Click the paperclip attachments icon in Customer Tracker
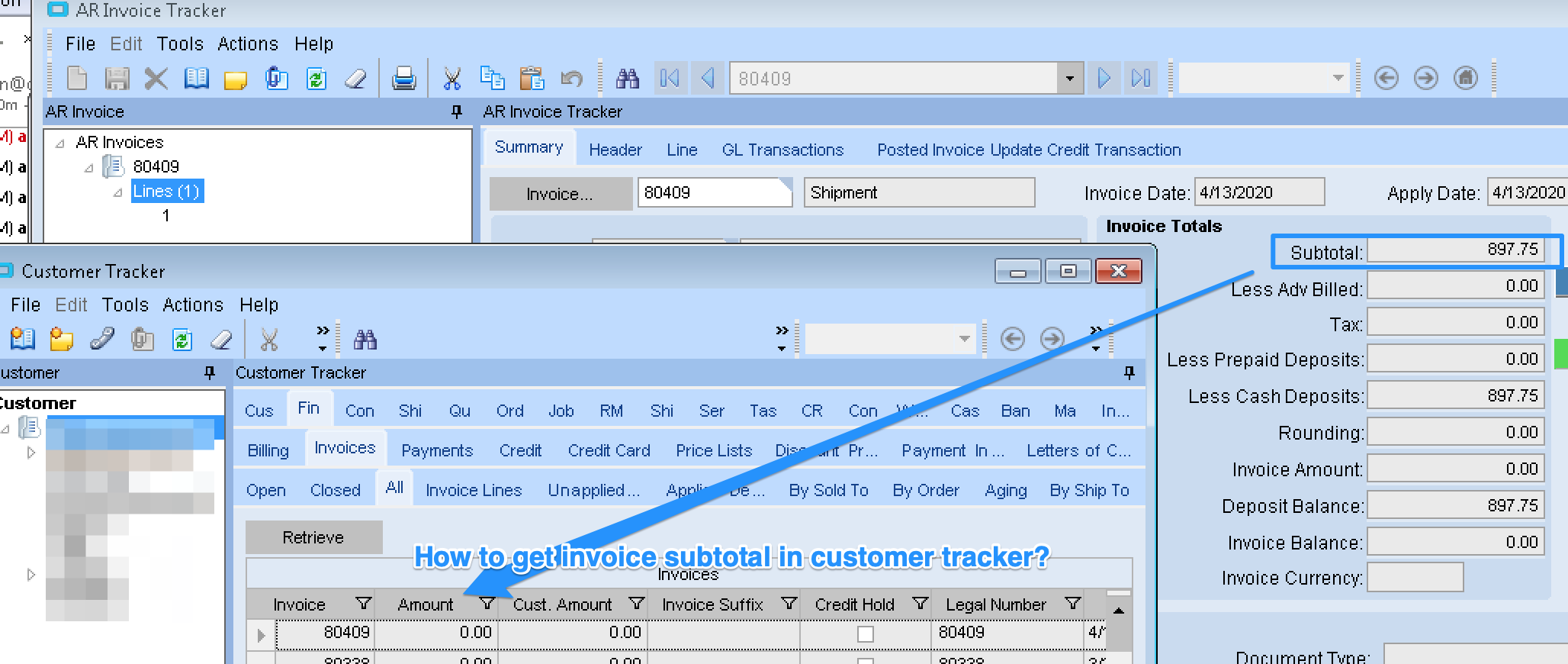 (x=142, y=339)
